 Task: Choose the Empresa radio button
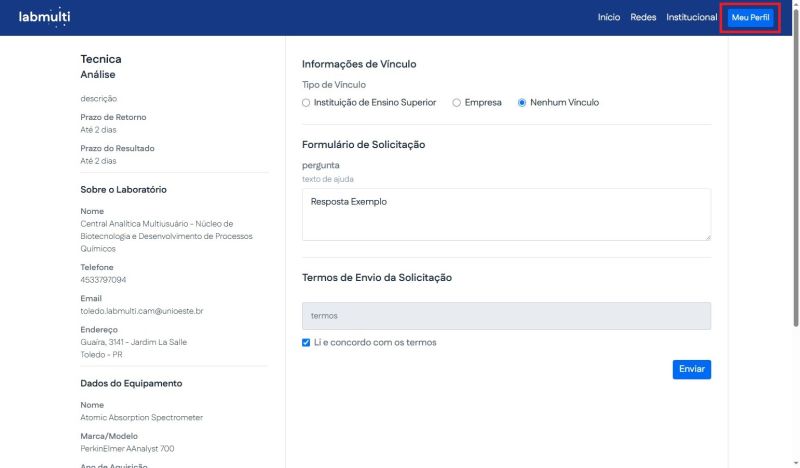coord(457,103)
